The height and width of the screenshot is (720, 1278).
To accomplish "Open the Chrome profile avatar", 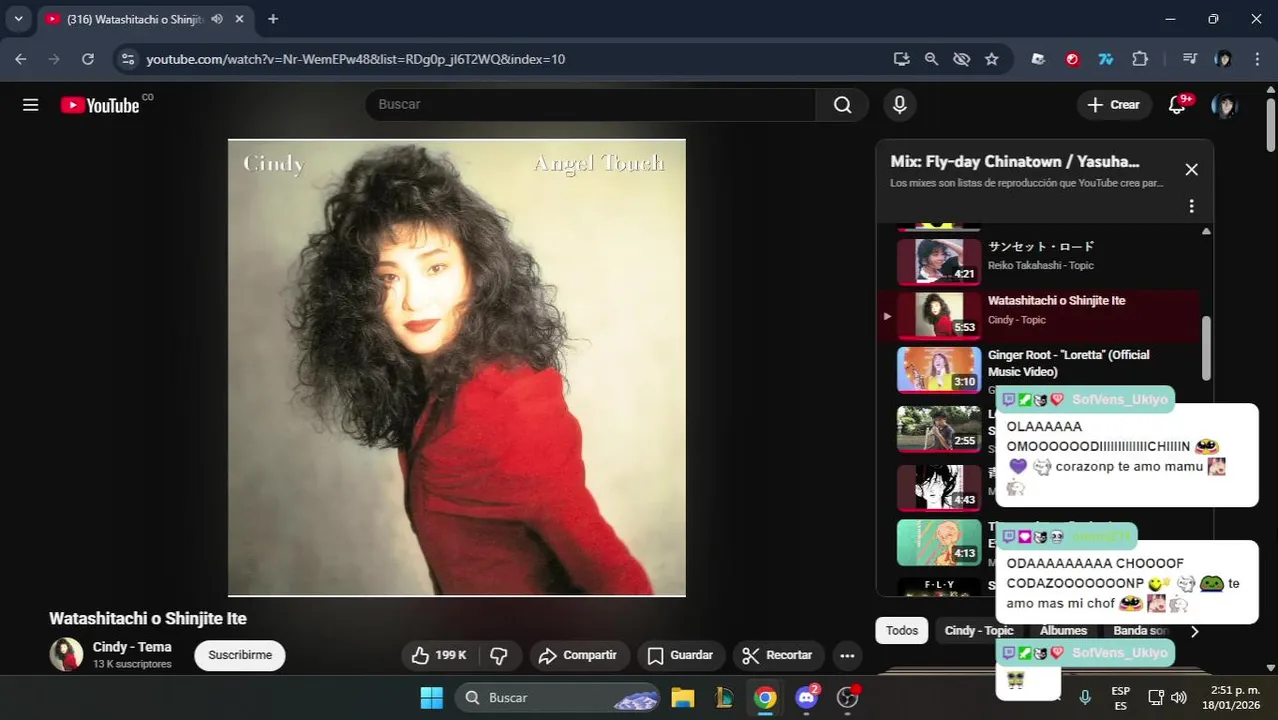I will 1223,59.
